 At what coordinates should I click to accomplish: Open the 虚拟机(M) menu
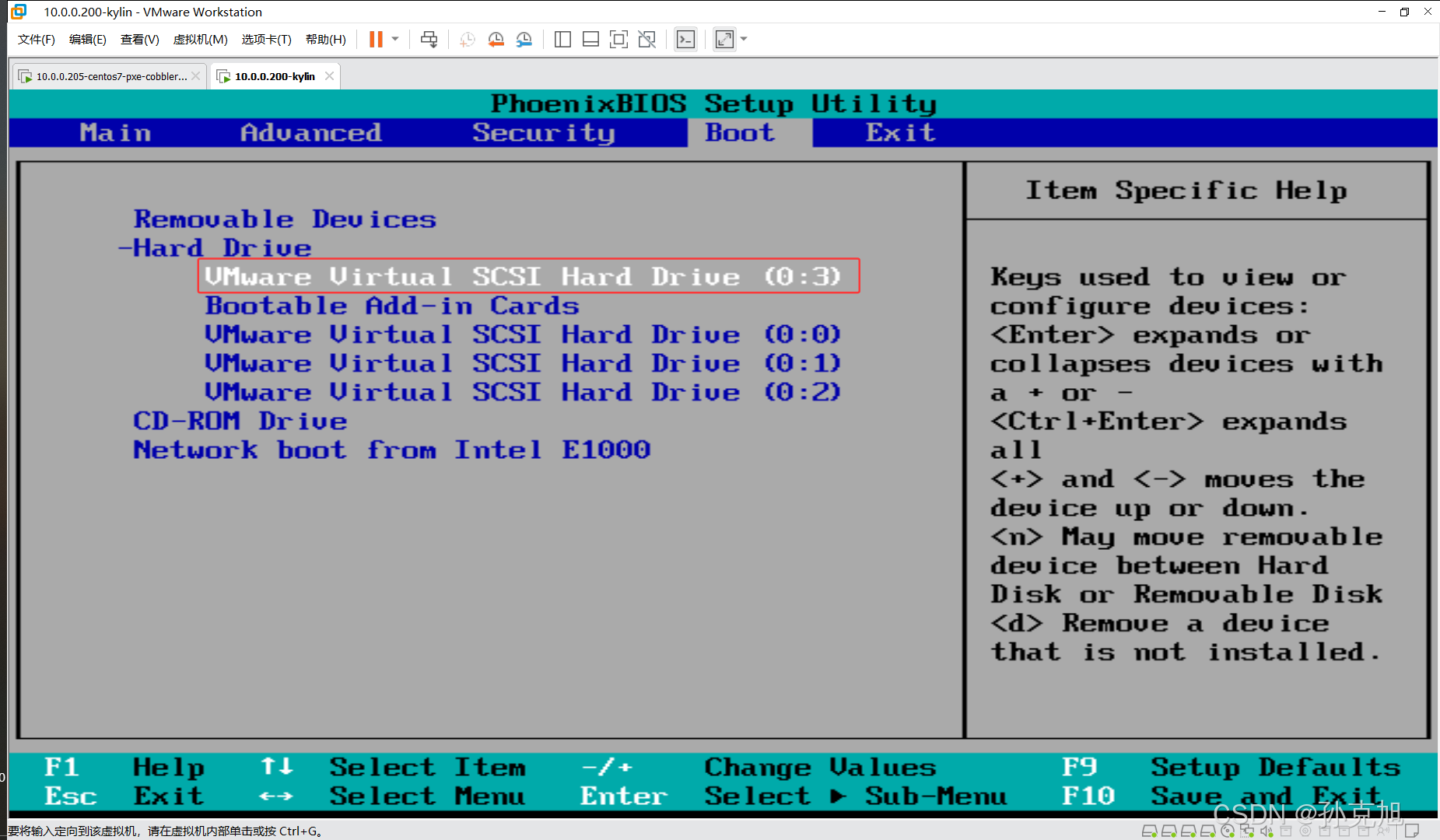pos(200,39)
